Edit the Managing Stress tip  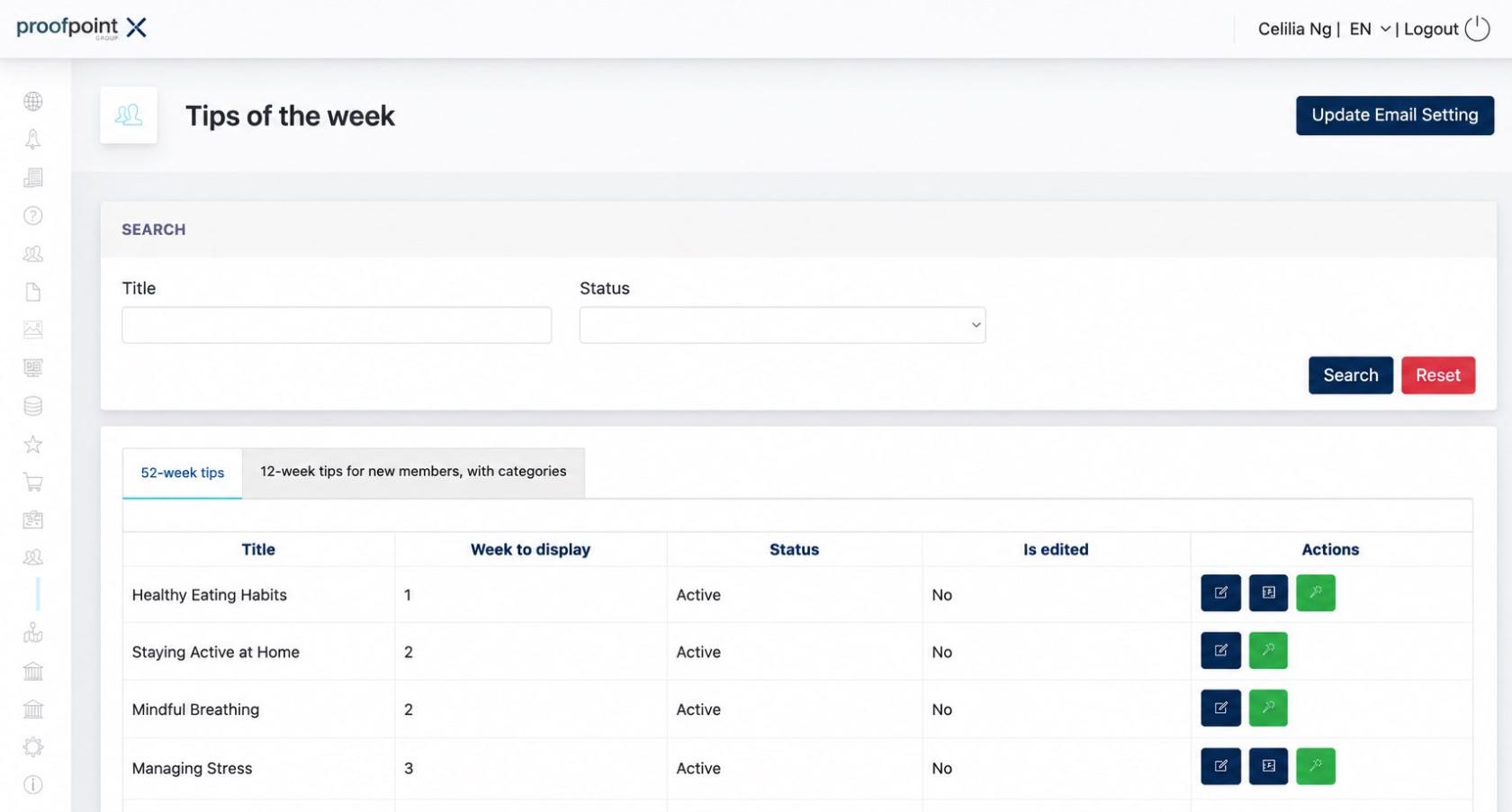click(x=1220, y=767)
